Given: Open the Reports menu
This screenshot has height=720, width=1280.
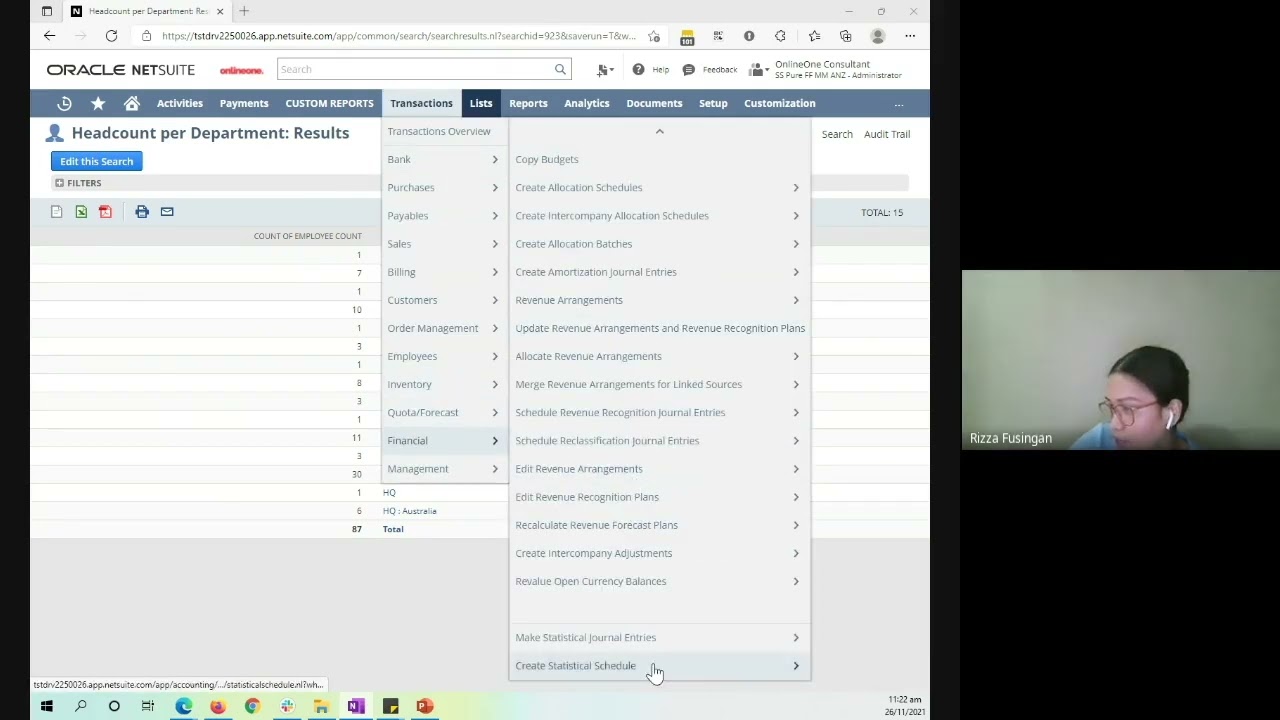Looking at the screenshot, I should (x=528, y=103).
